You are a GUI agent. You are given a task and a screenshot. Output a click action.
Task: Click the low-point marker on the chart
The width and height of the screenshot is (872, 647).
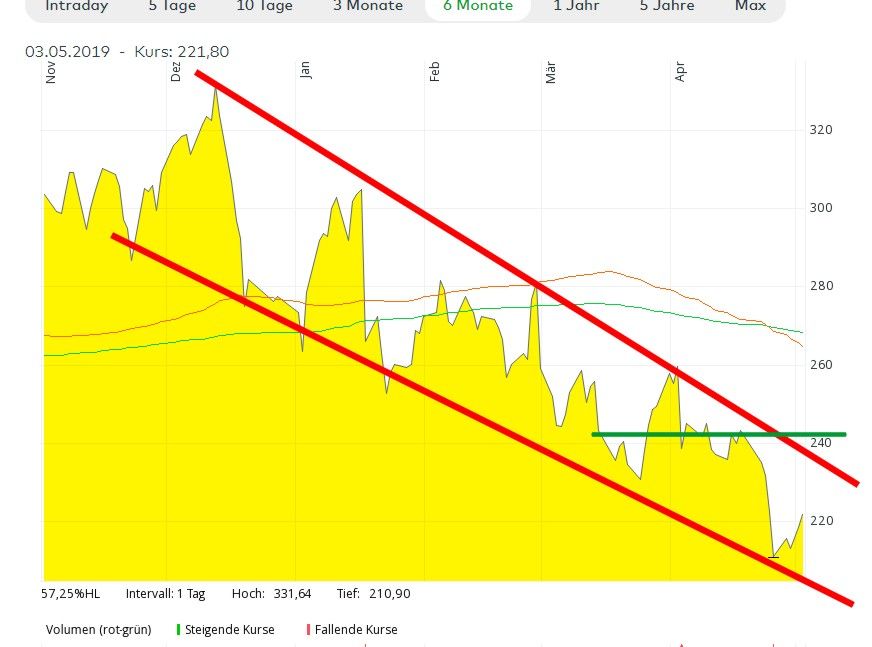coord(773,556)
